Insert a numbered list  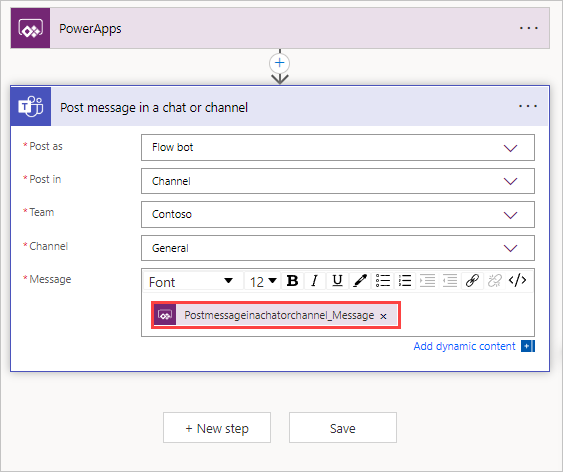point(405,281)
